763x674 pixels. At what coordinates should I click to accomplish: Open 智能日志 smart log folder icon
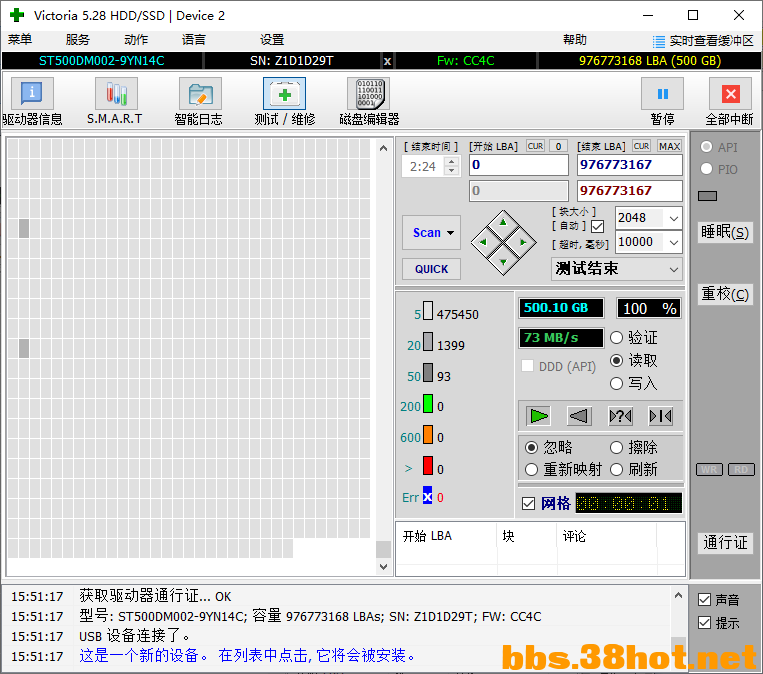pos(200,93)
